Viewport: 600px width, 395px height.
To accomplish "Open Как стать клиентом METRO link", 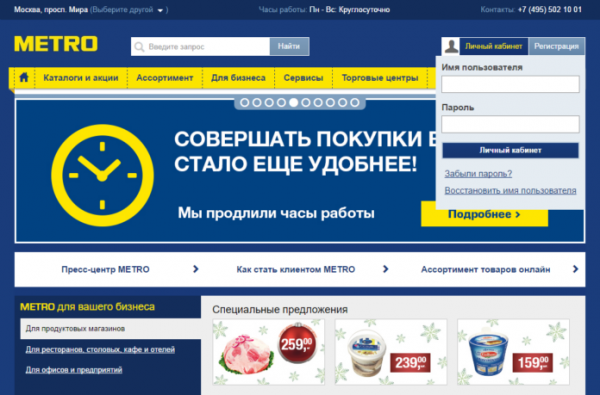I will 296,269.
